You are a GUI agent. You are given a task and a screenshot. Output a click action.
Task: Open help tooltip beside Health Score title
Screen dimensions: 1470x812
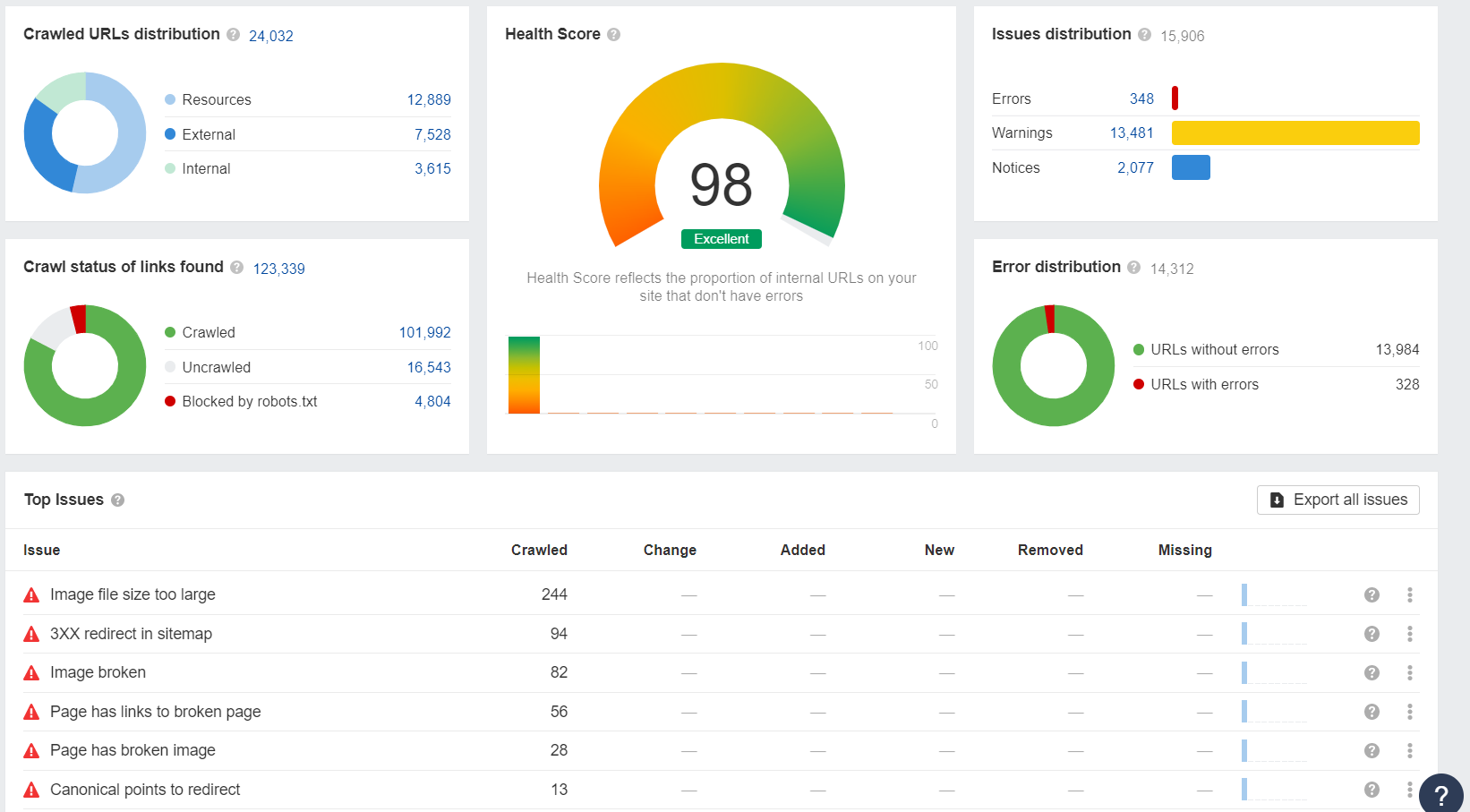click(613, 35)
